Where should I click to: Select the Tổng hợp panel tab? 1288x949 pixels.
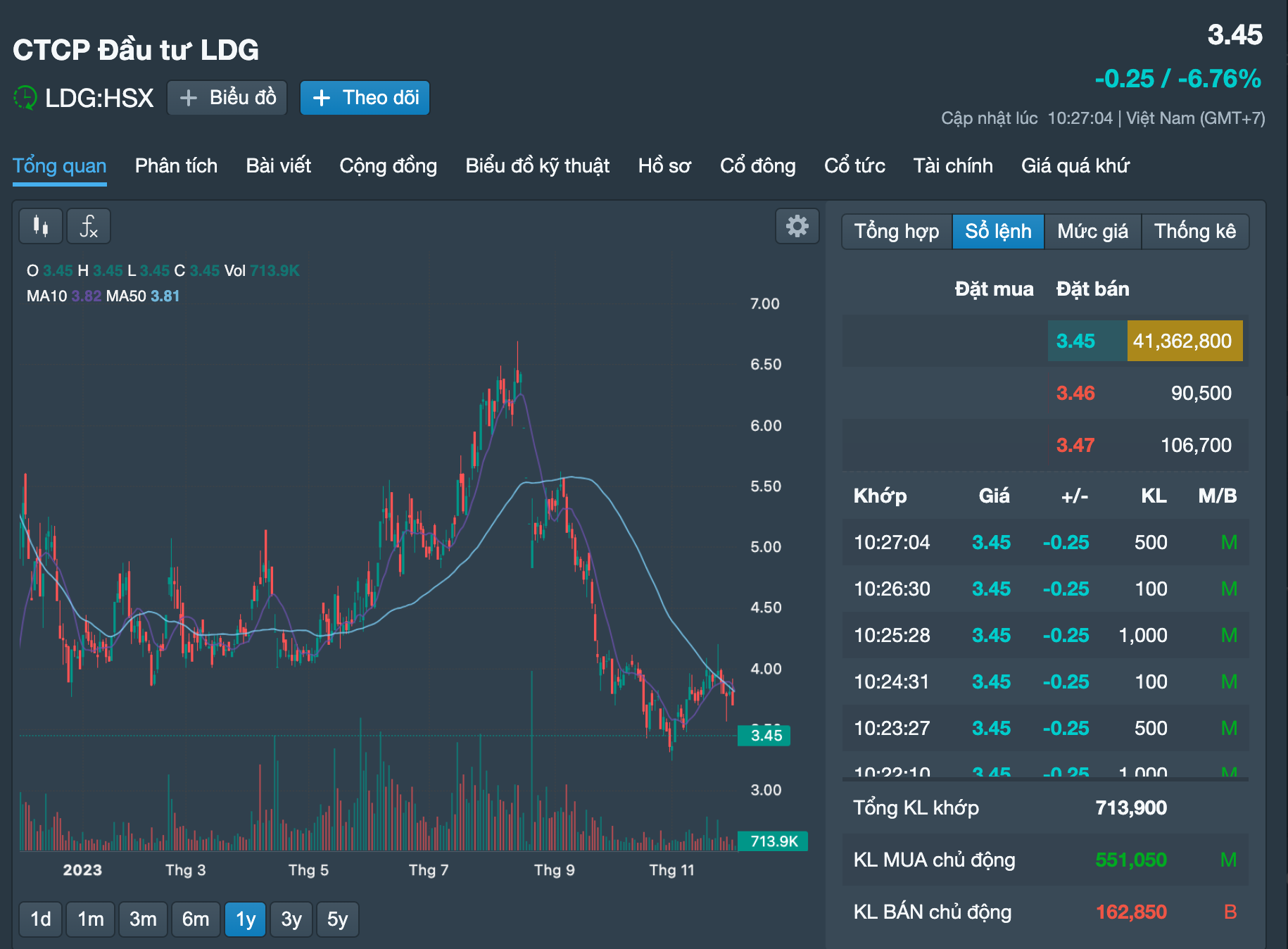(x=896, y=232)
